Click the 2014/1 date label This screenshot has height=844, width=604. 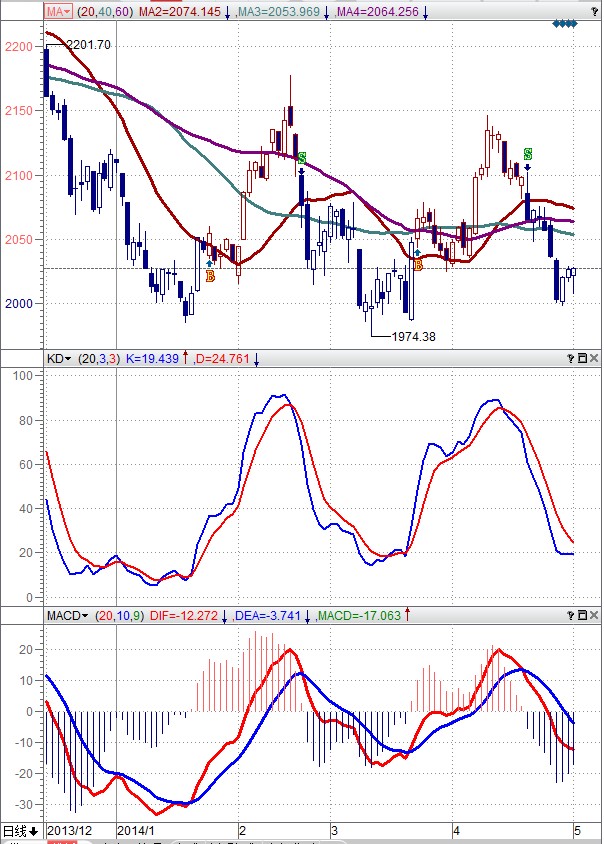tap(136, 831)
